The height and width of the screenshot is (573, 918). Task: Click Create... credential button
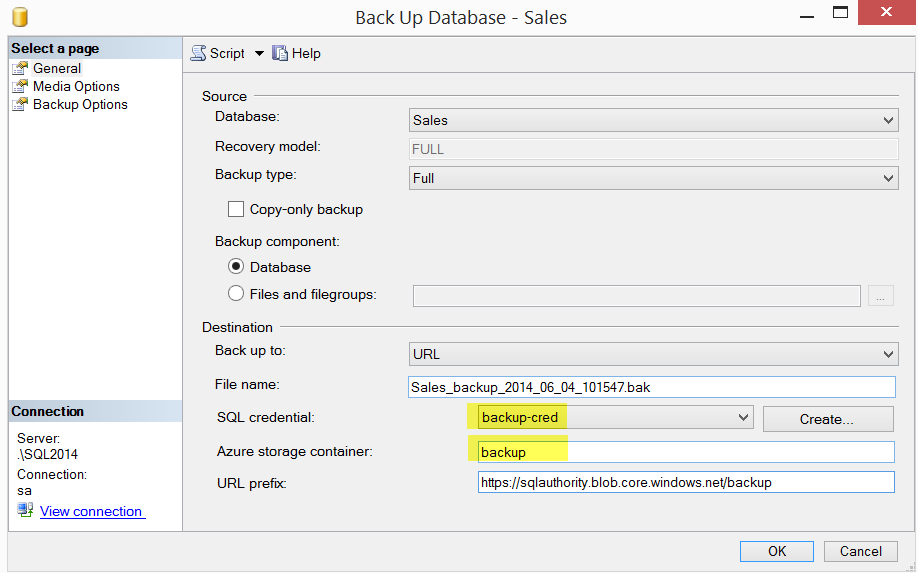point(828,419)
